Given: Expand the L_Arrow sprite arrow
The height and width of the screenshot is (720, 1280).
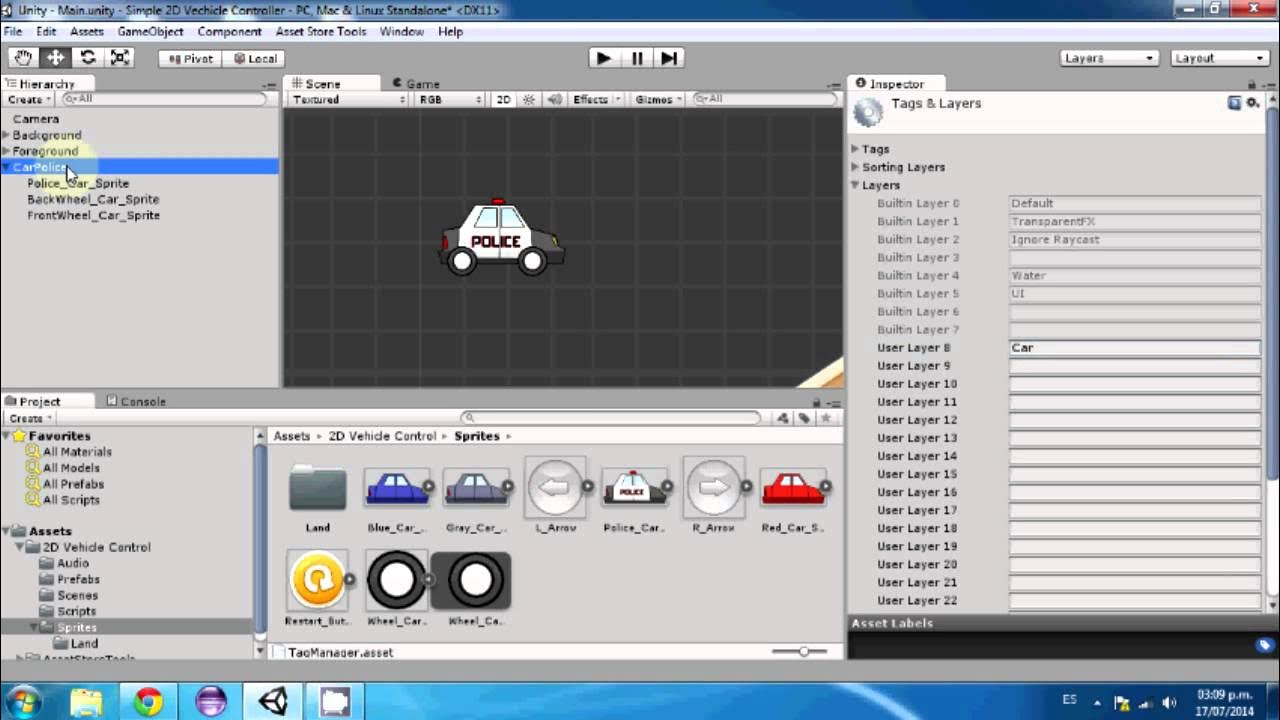Looking at the screenshot, I should click(x=587, y=487).
